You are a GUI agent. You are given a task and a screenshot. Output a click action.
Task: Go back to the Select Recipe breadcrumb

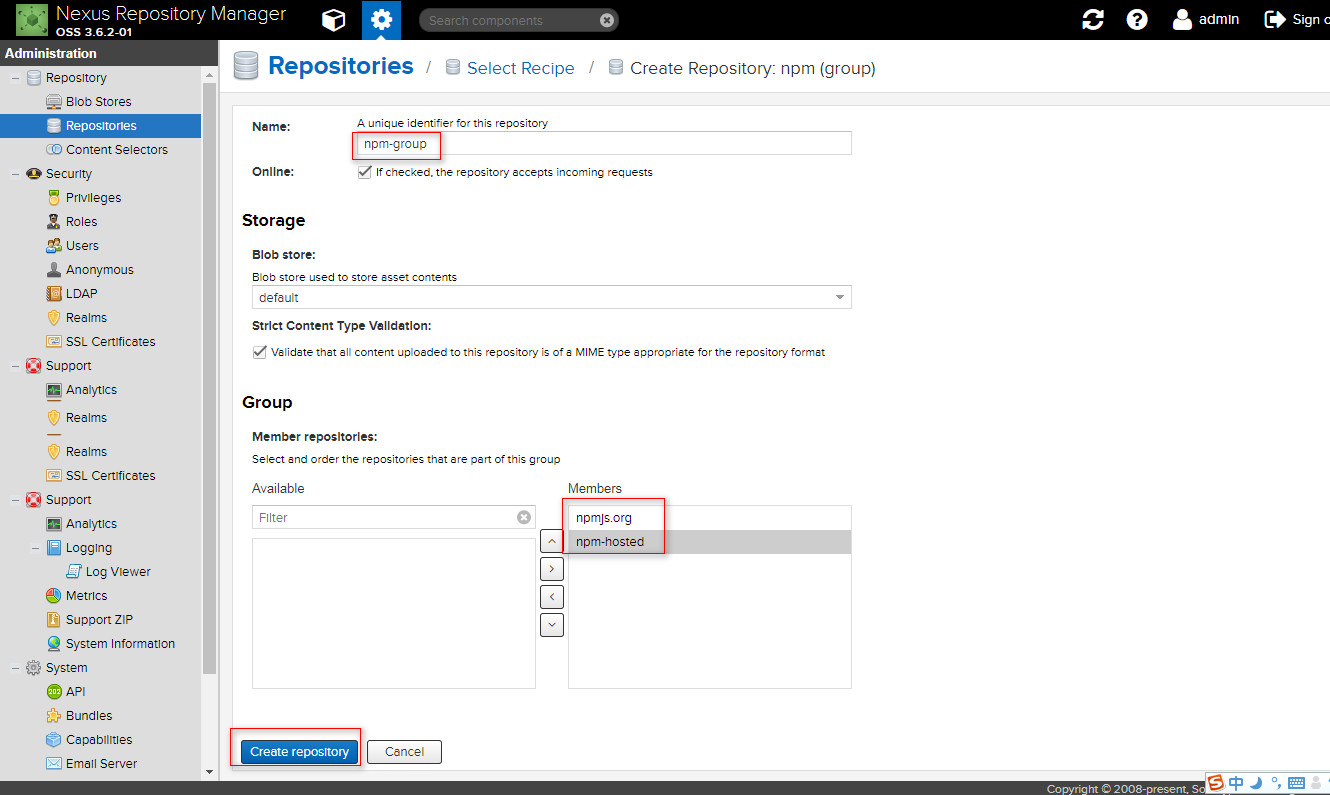coord(520,68)
